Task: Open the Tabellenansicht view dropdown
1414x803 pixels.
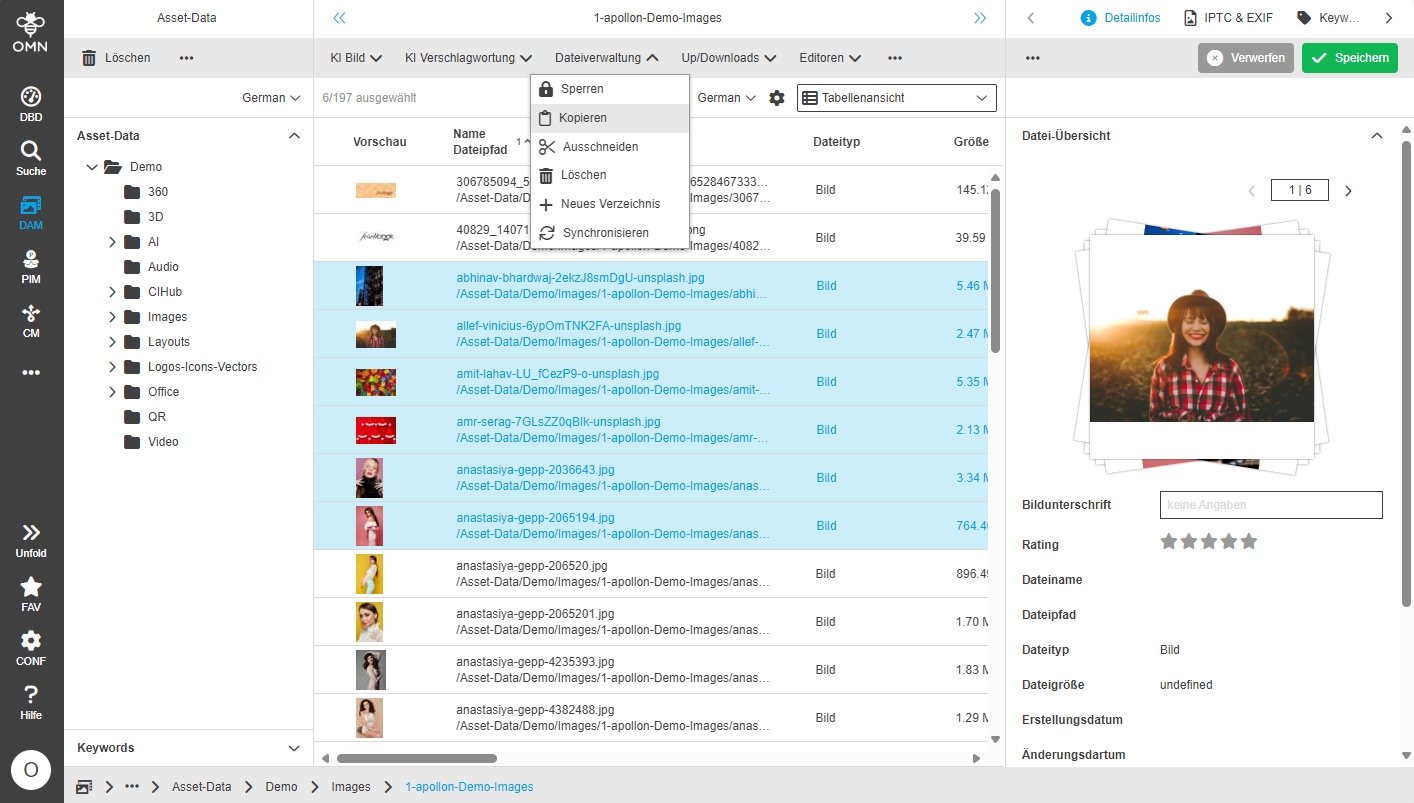Action: pos(897,98)
